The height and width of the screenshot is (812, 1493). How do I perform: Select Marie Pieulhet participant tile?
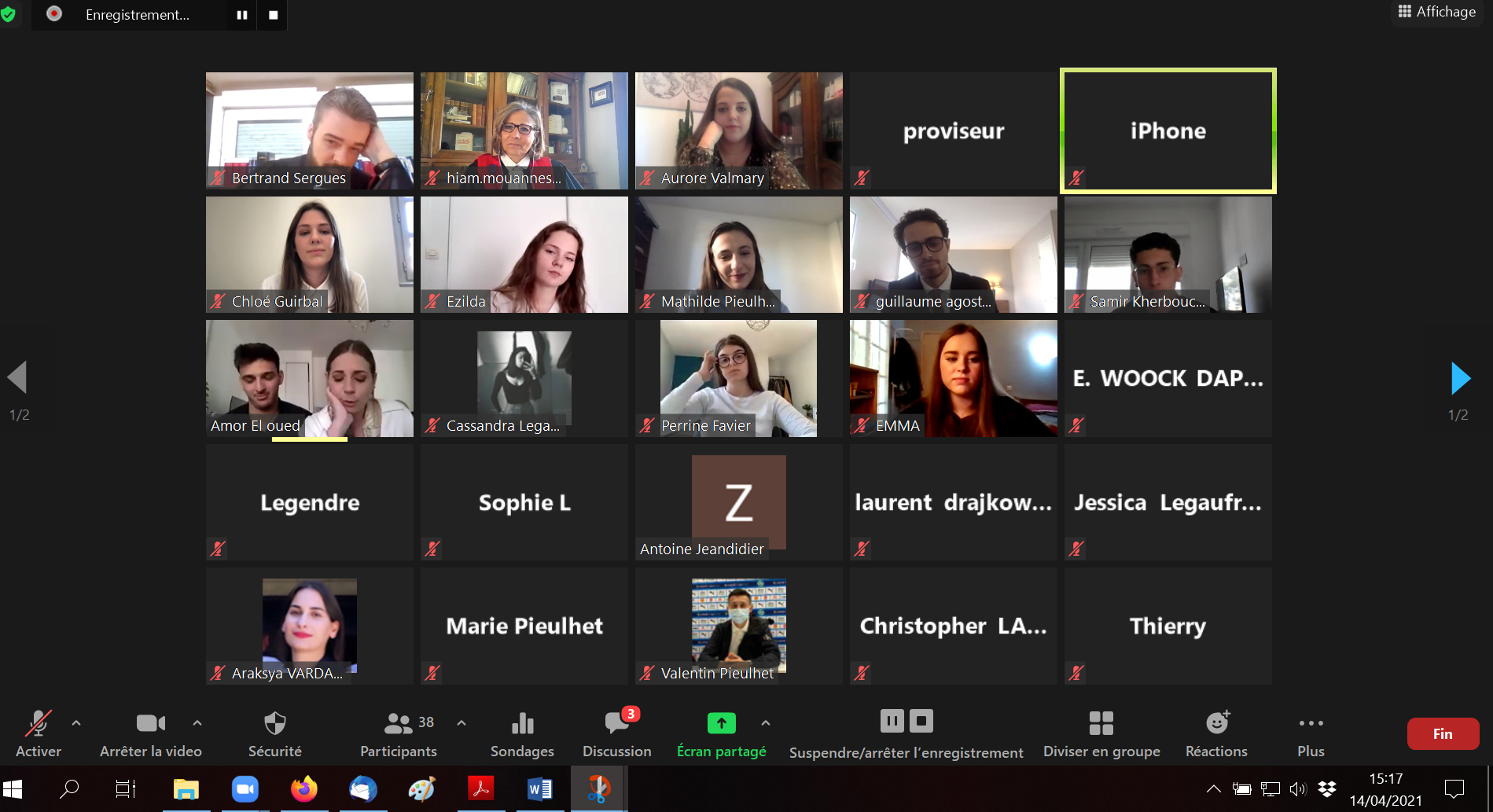(524, 626)
